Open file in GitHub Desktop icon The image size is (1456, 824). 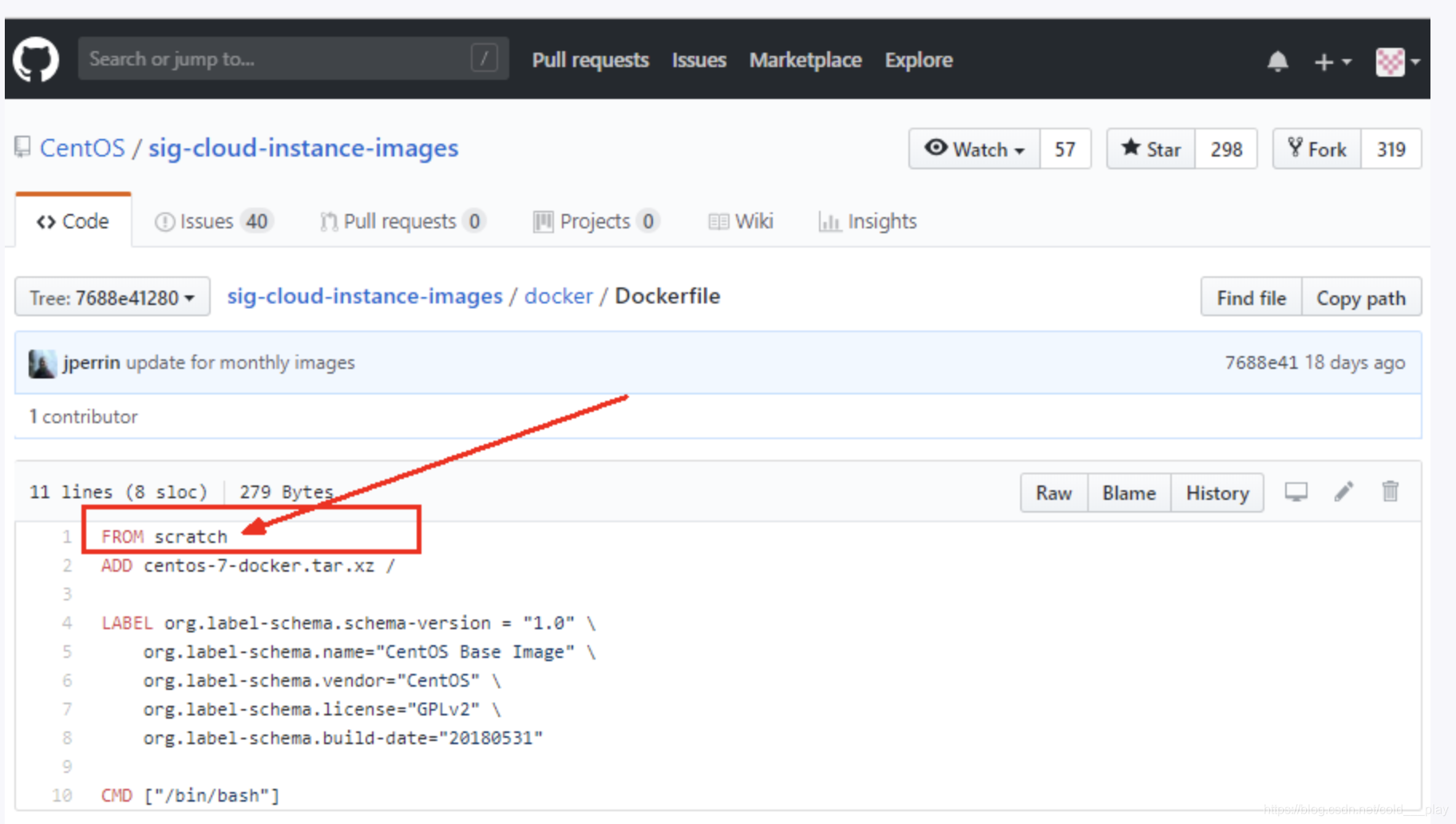[1296, 492]
